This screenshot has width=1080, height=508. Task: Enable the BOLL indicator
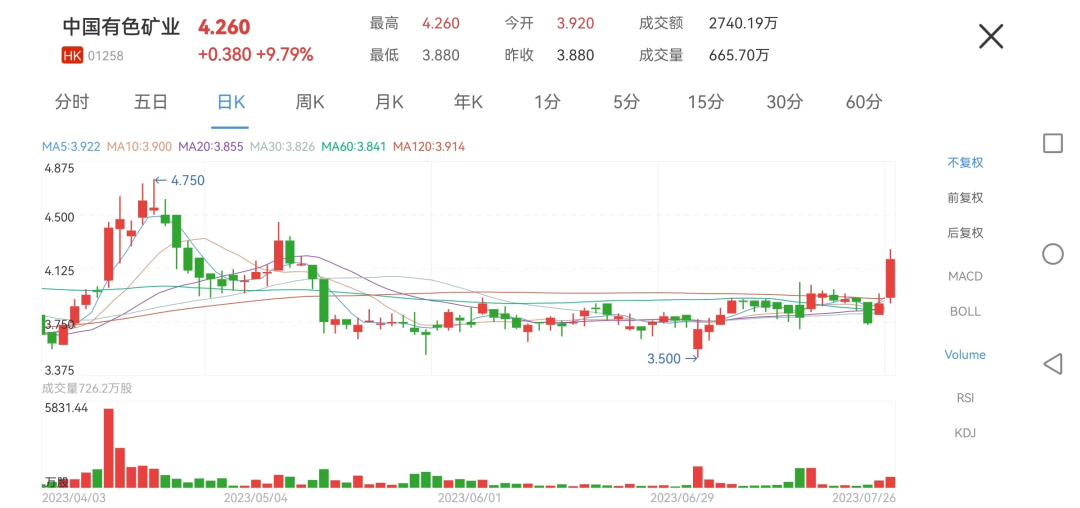[x=965, y=311]
